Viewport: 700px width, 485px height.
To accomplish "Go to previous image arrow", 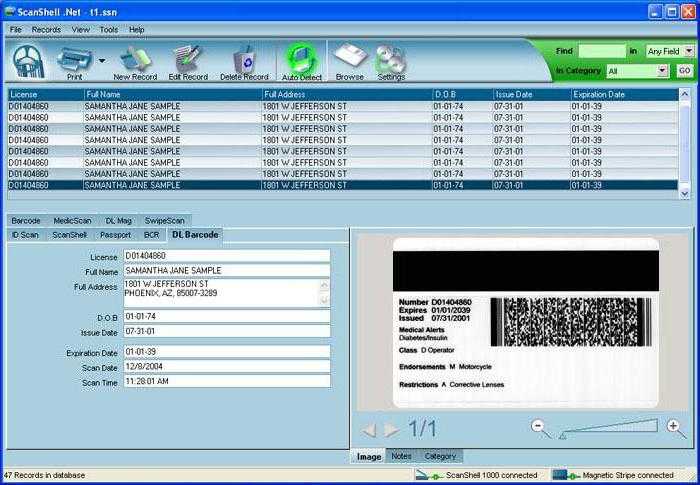I will click(369, 430).
